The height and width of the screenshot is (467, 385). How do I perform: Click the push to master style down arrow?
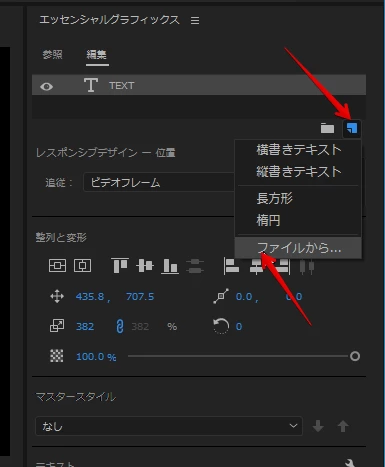coord(318,426)
